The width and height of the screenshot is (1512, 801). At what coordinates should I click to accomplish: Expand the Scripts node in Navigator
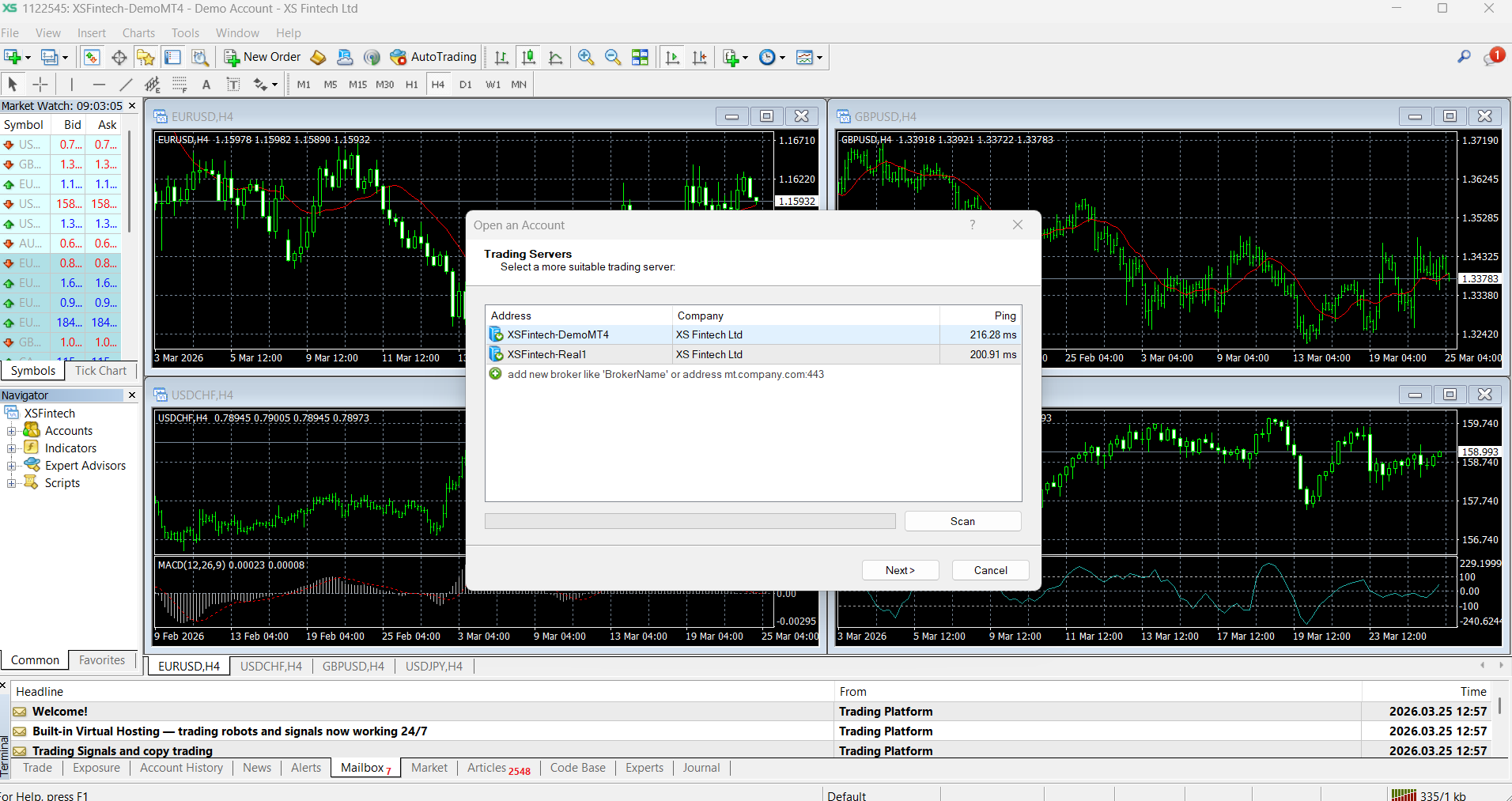[11, 483]
